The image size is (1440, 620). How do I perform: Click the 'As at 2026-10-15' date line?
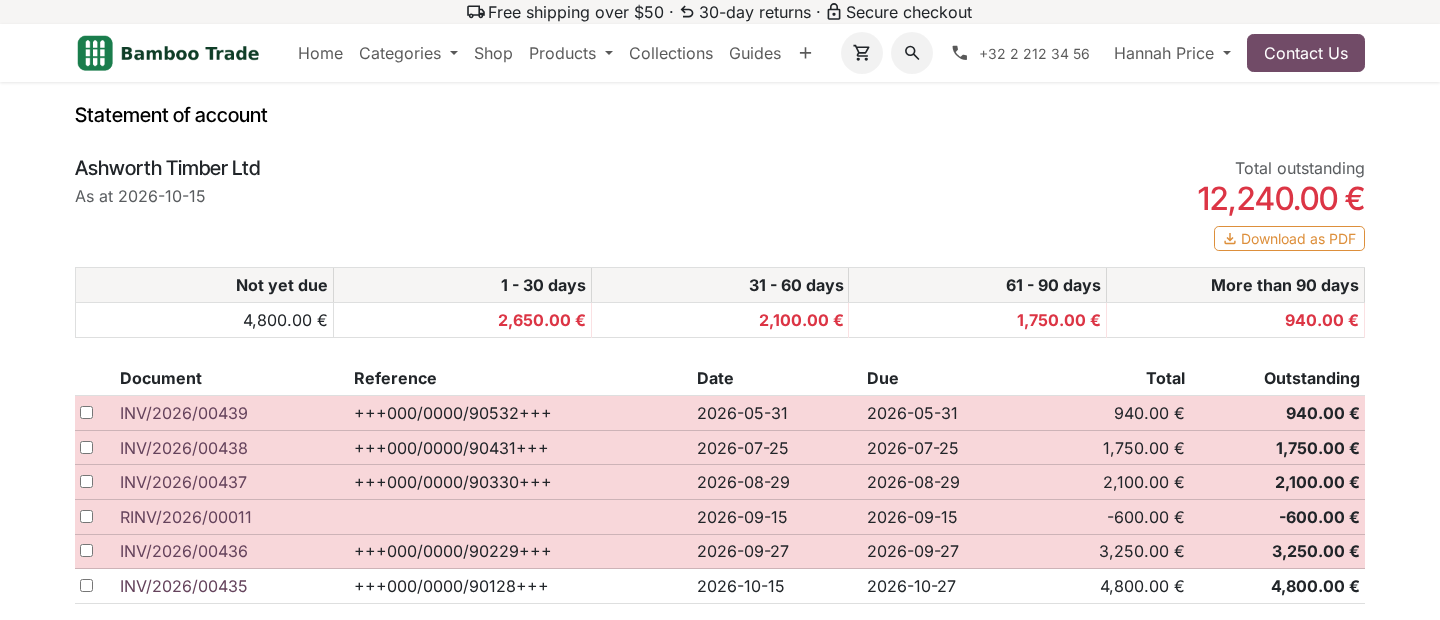coord(140,196)
